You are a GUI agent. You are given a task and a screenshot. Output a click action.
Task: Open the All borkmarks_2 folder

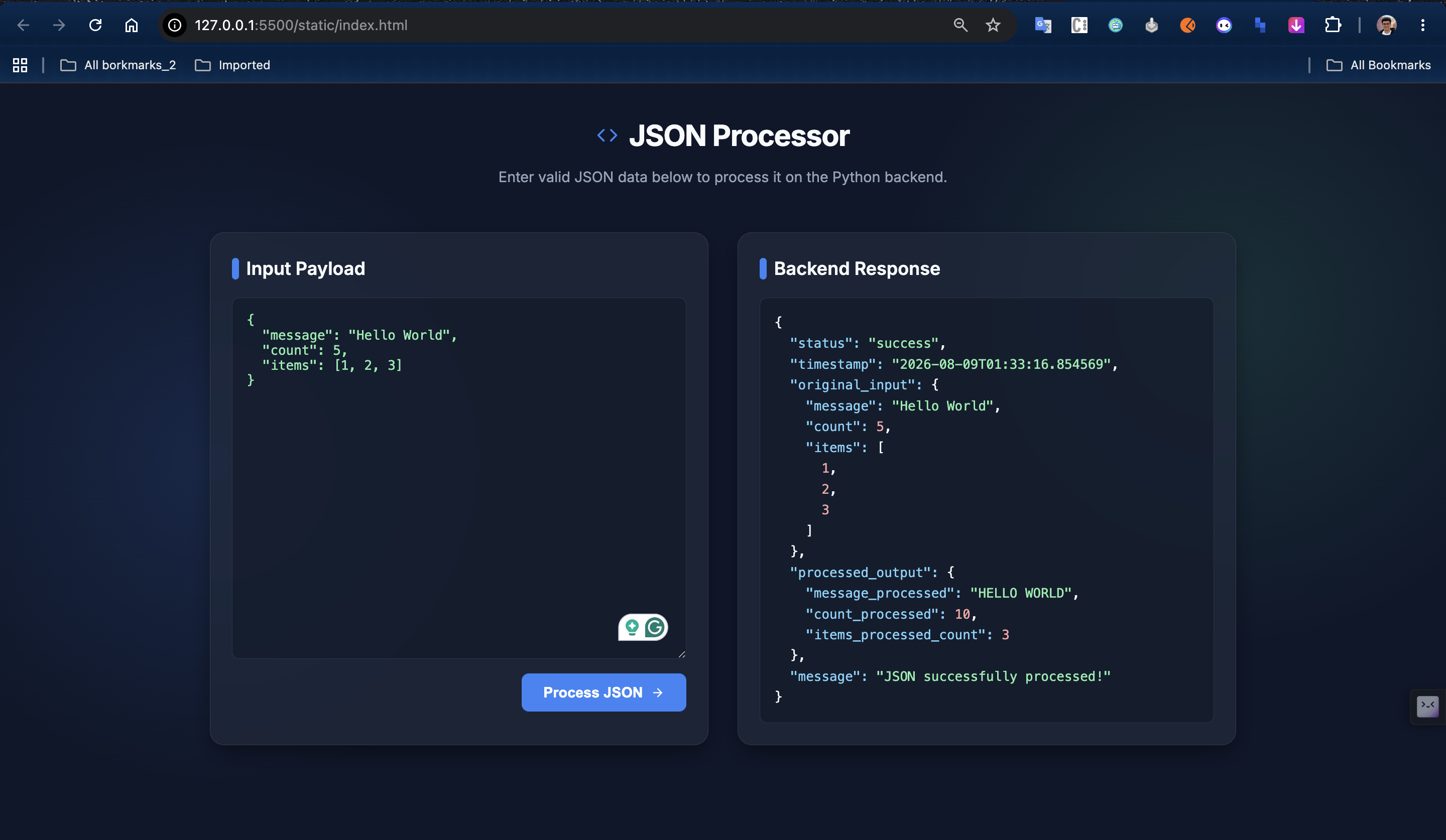[118, 65]
